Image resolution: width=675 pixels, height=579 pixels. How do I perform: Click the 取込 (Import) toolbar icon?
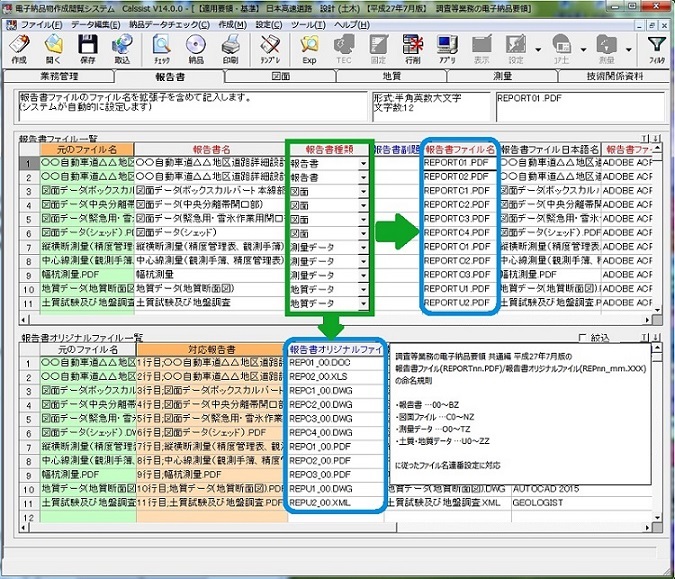pos(122,49)
